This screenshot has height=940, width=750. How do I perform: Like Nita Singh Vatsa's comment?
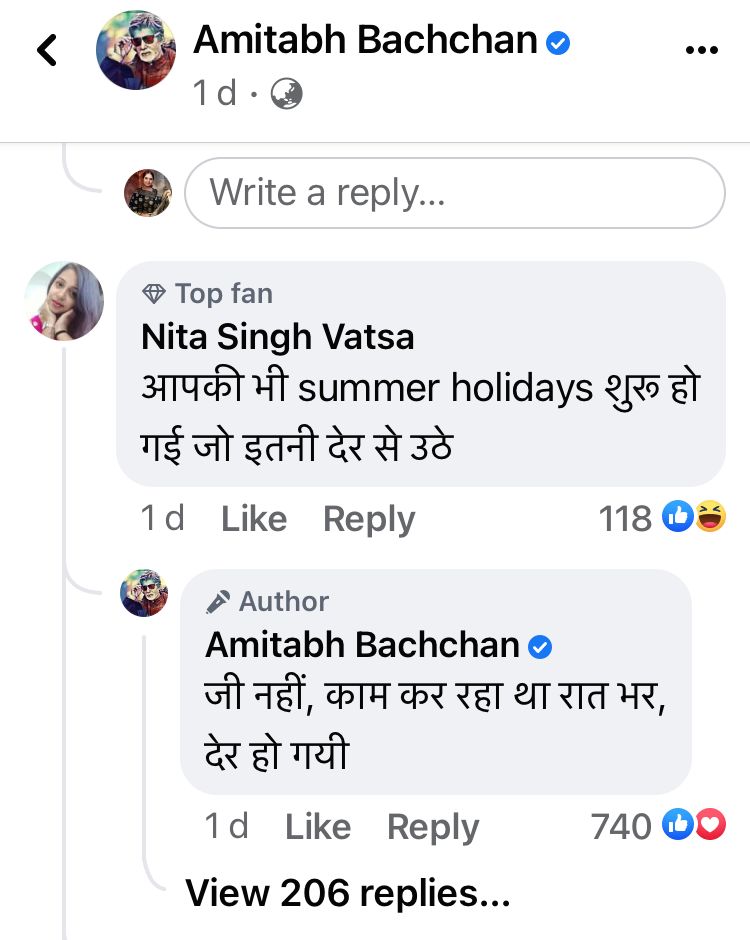click(x=254, y=519)
